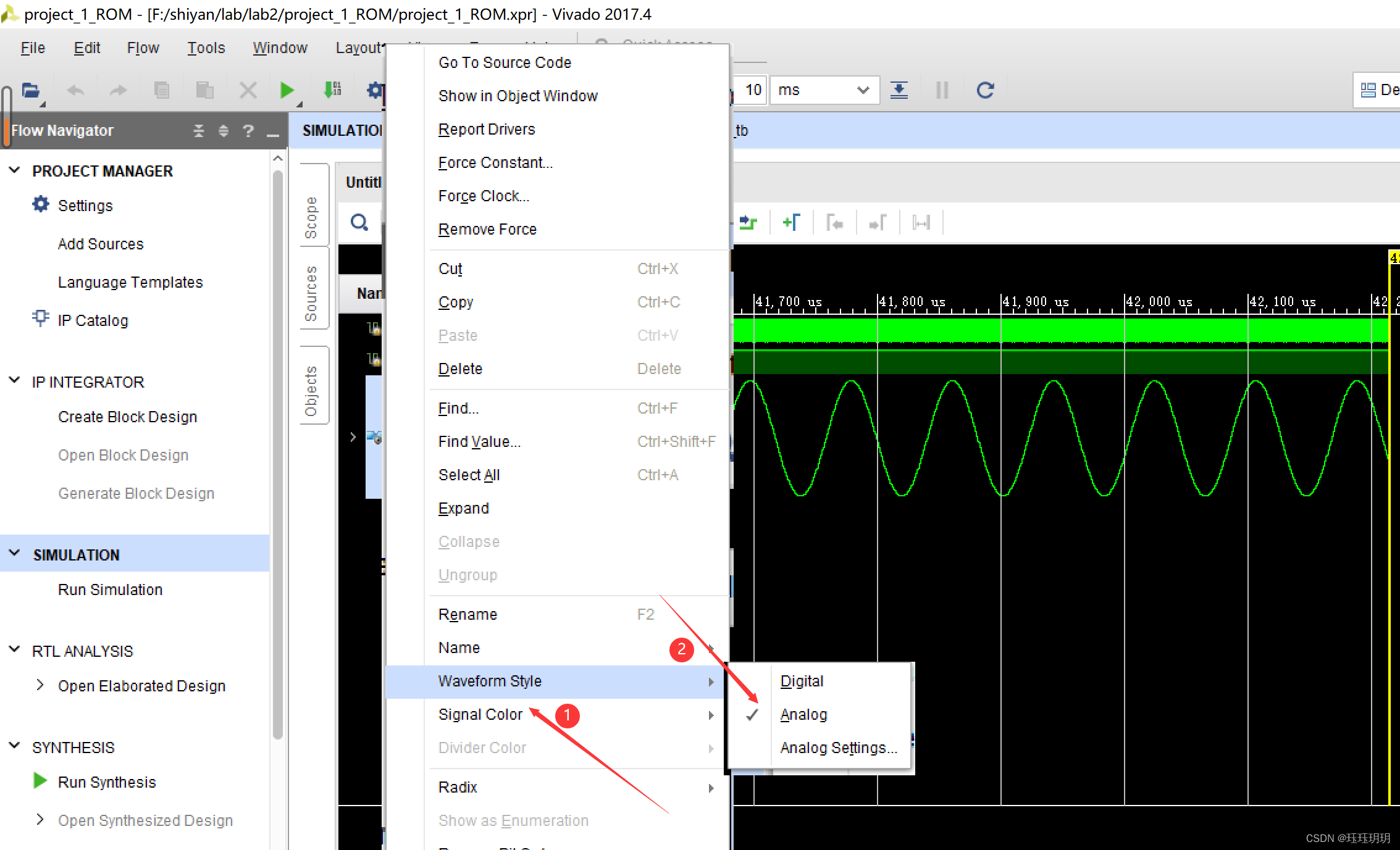The width and height of the screenshot is (1400, 850).
Task: Click the simulation time input showing 10
Action: [752, 90]
